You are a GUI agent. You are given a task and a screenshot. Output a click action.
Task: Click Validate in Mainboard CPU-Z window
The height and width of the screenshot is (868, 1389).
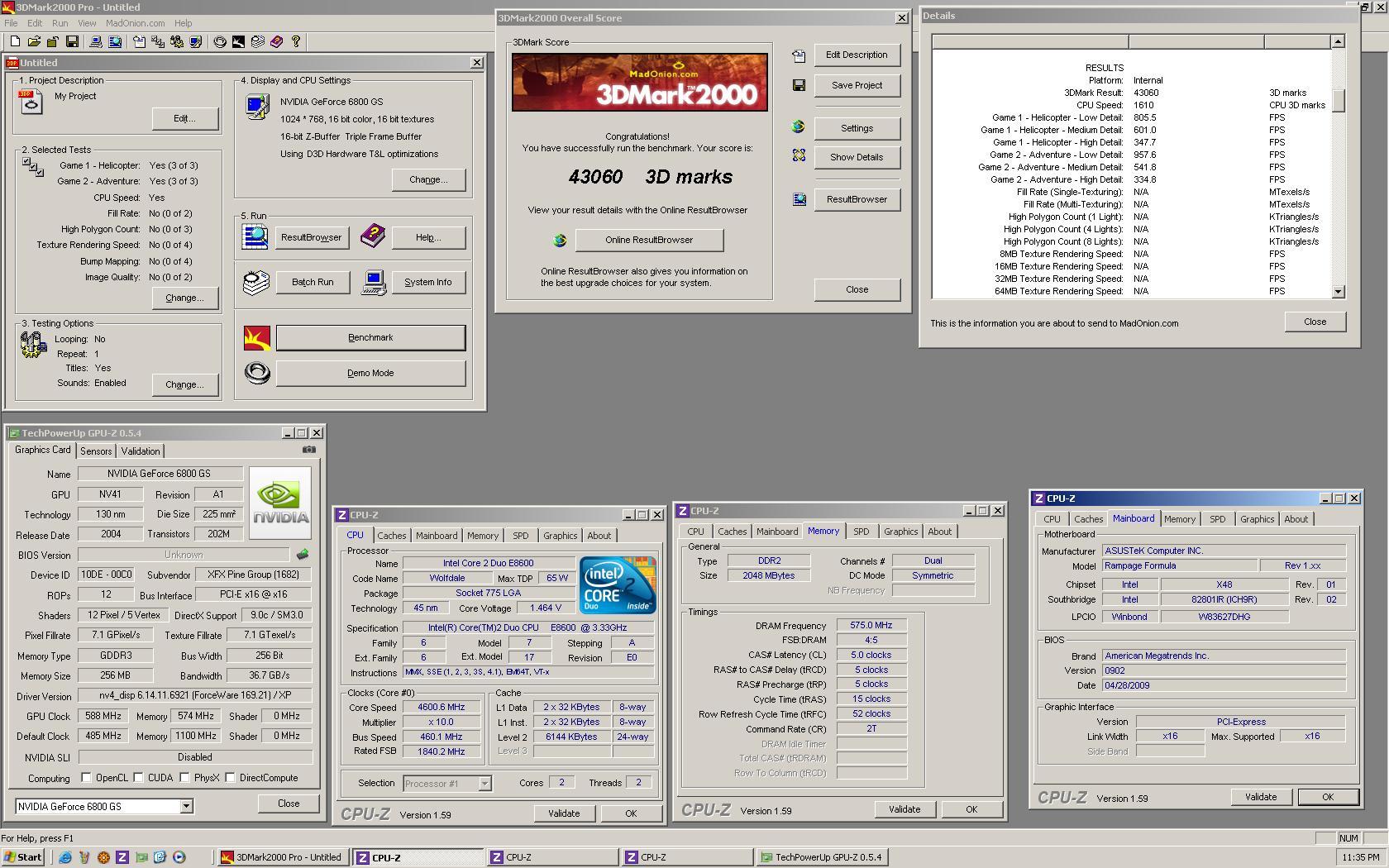pyautogui.click(x=1260, y=797)
